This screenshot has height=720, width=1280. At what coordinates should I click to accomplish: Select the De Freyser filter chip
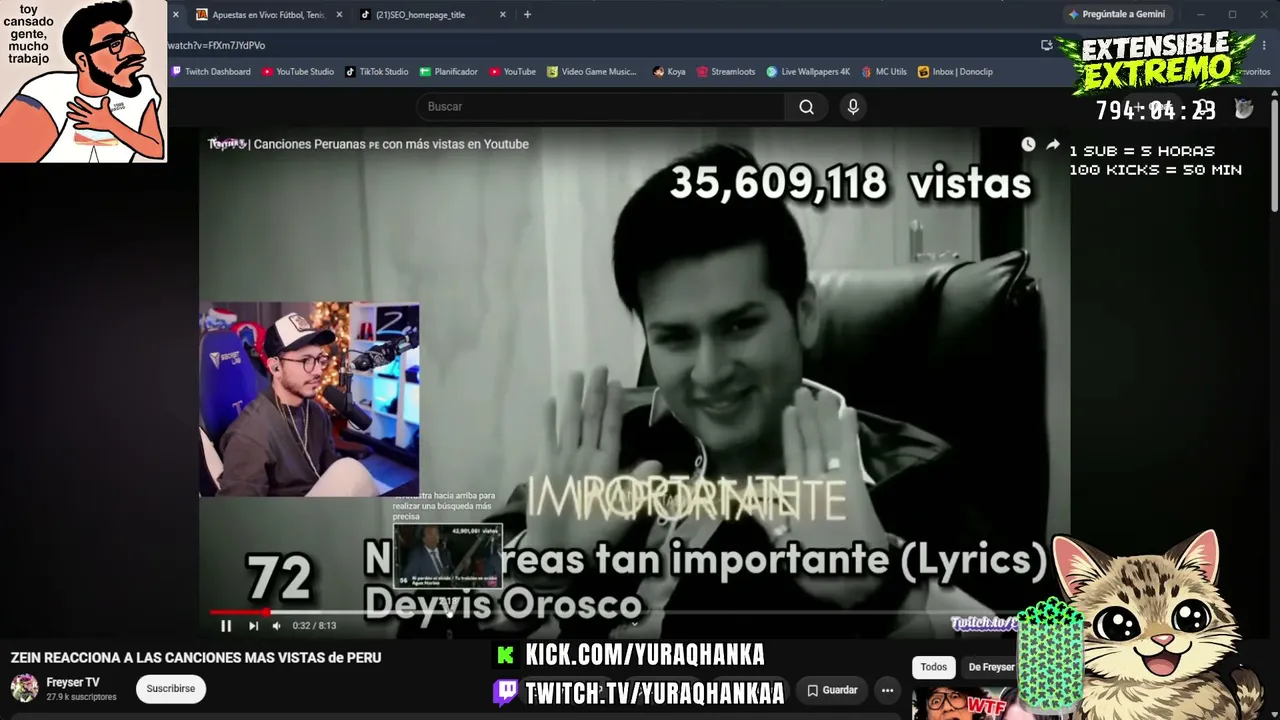991,667
